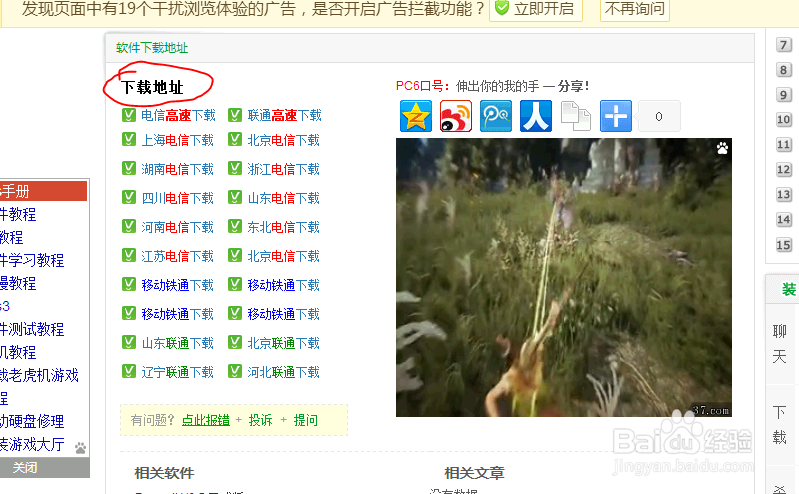Screen dimensions: 799x494
Task: Click green check icon beside 联通高速下载
Action: click(235, 115)
